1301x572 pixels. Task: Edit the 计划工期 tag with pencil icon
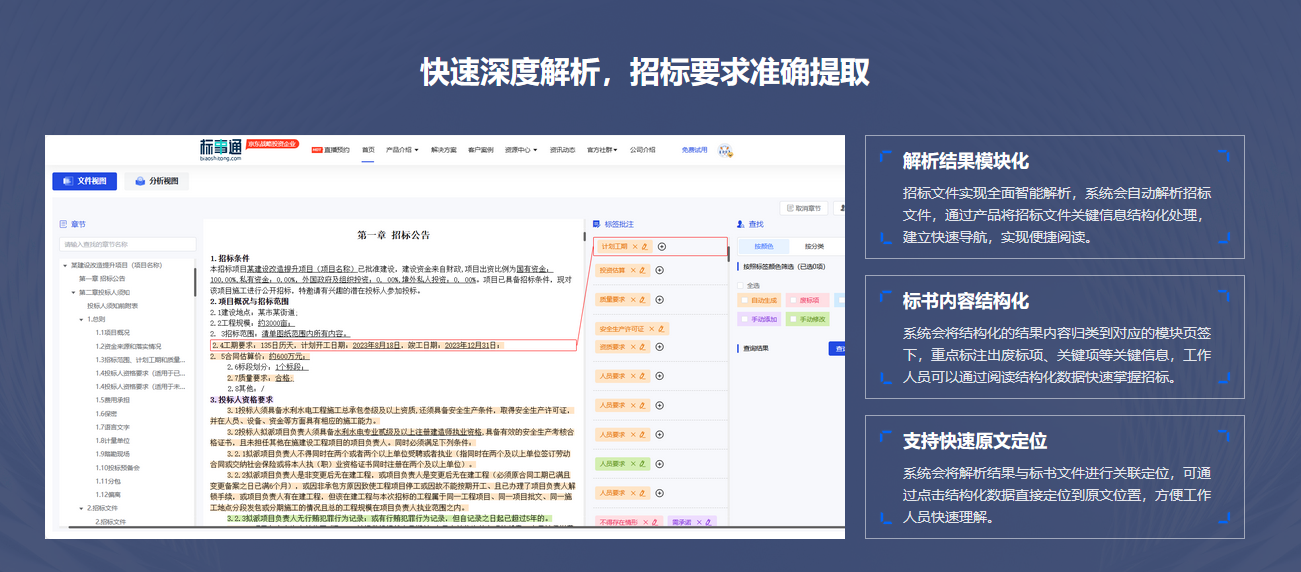pos(644,246)
